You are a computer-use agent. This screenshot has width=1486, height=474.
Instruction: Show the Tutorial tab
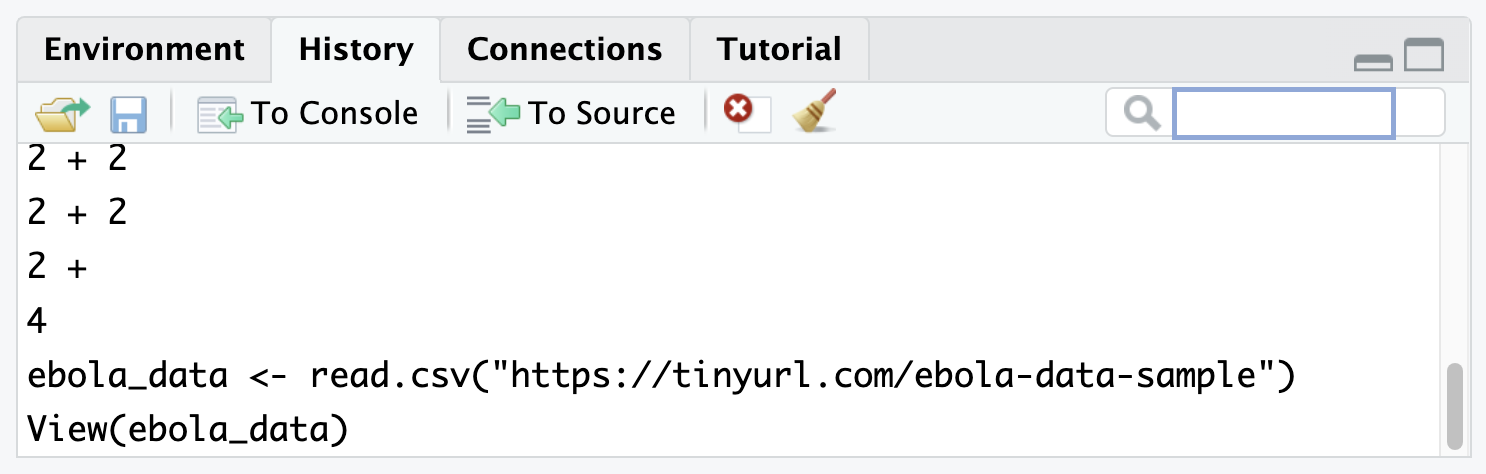(x=779, y=49)
